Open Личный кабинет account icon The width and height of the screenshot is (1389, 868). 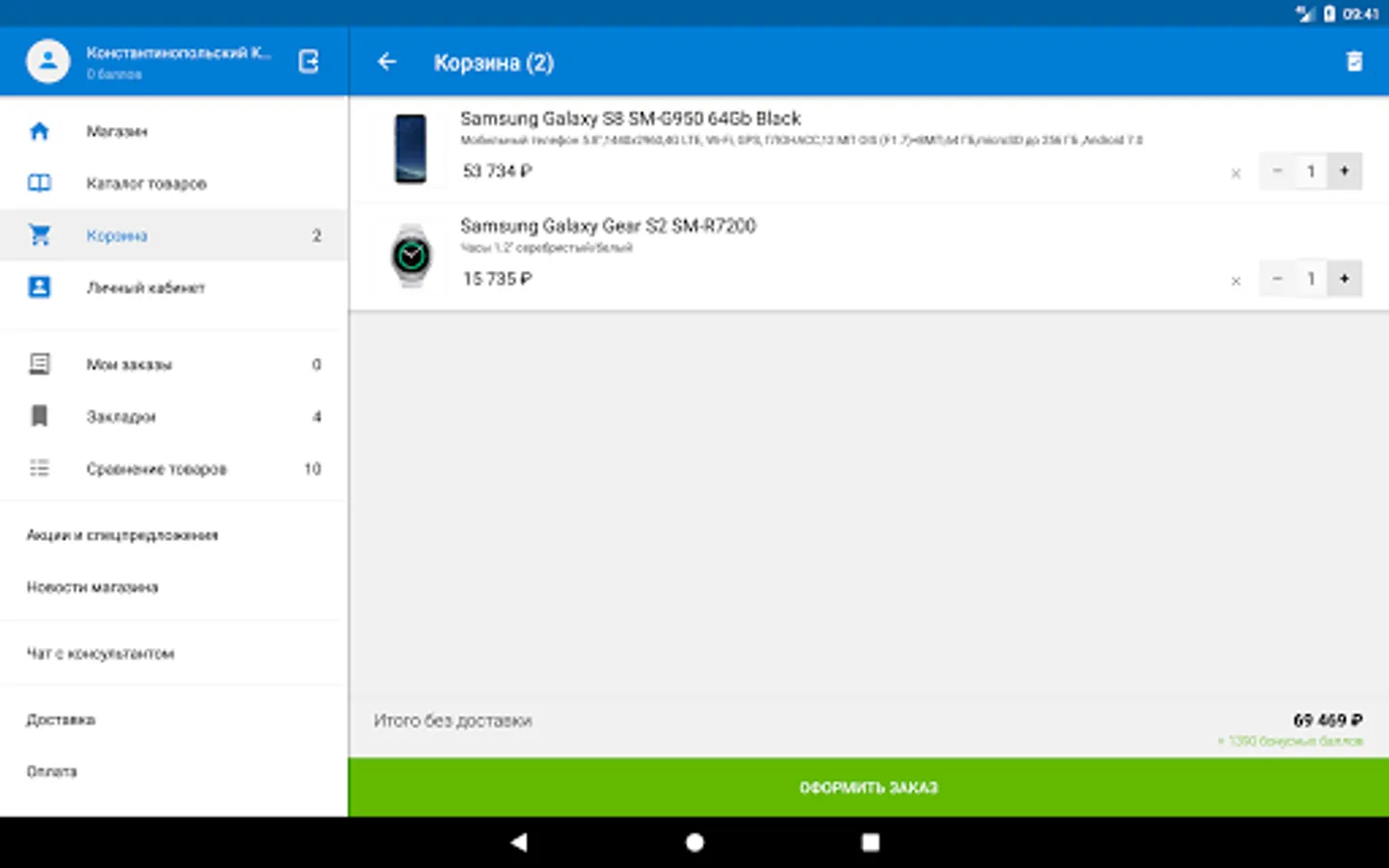pyautogui.click(x=40, y=287)
